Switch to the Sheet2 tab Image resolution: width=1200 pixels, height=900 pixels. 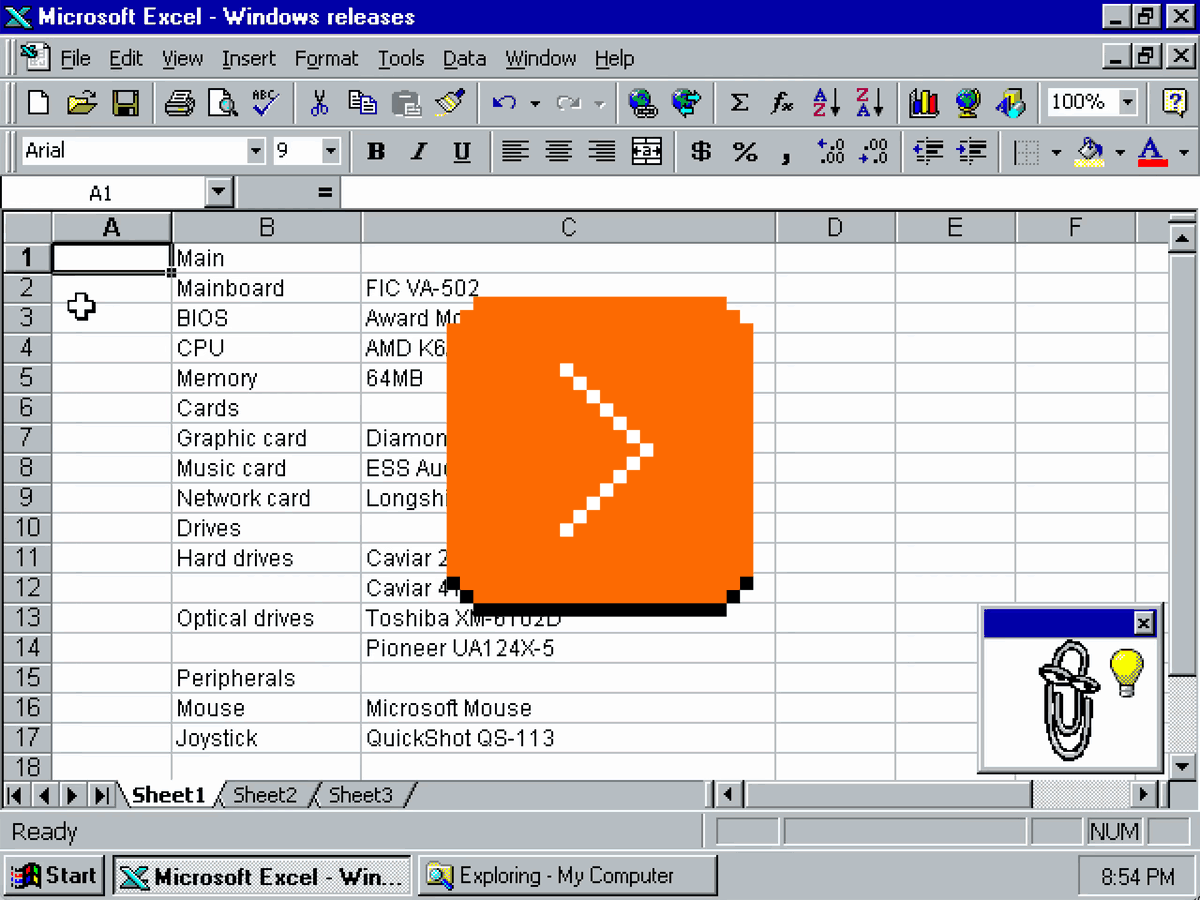click(265, 795)
